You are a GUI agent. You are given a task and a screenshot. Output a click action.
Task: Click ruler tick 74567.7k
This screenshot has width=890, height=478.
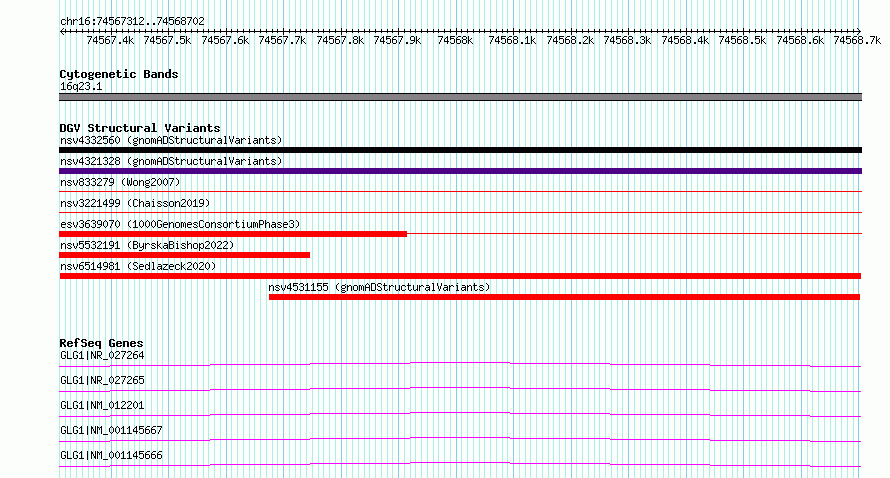[x=282, y=40]
